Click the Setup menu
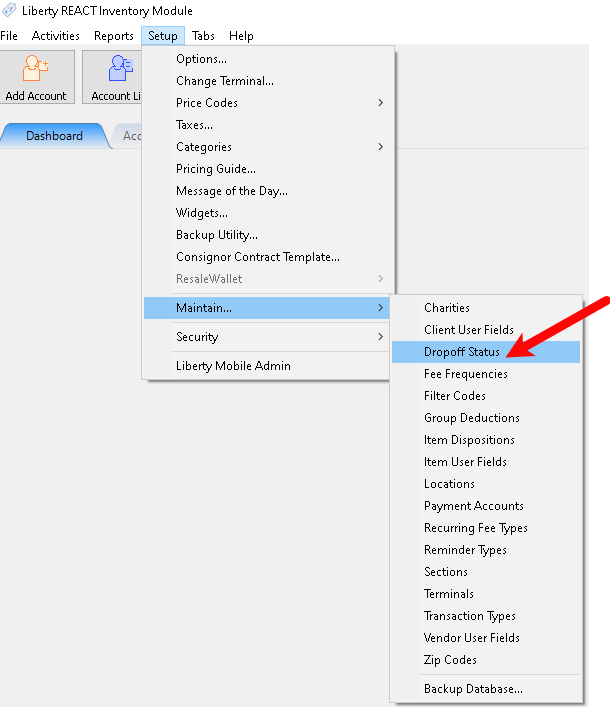The height and width of the screenshot is (707, 610). (163, 36)
